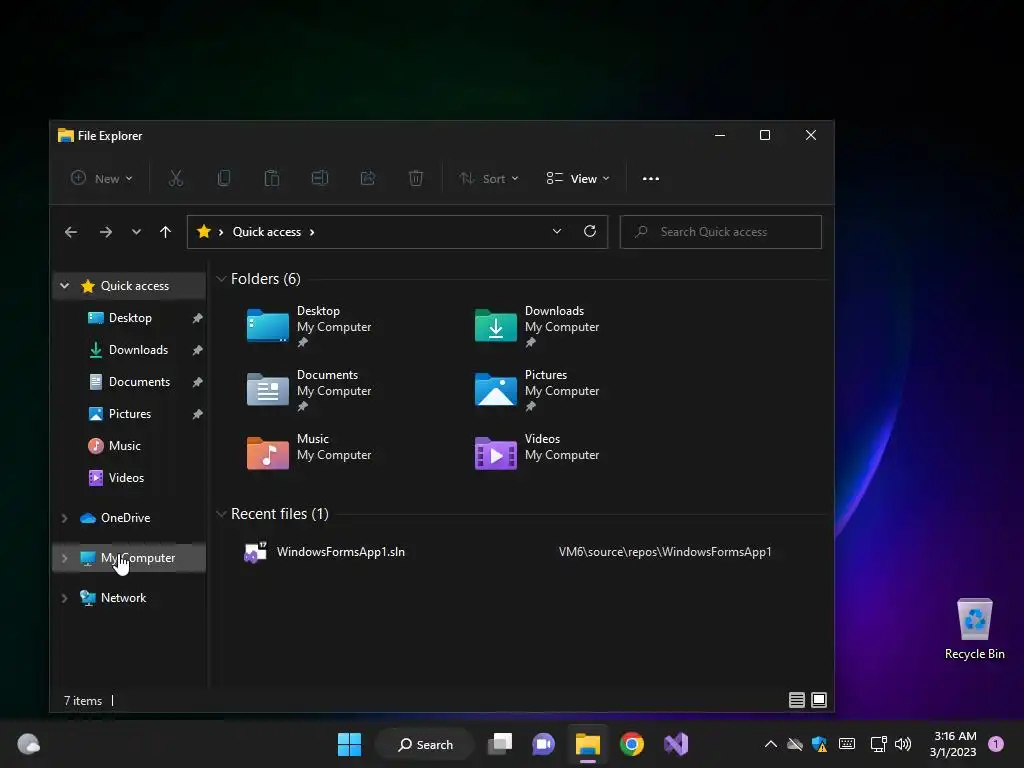The image size is (1024, 768).
Task: Select Pictures in the navigation pane
Action: [129, 414]
